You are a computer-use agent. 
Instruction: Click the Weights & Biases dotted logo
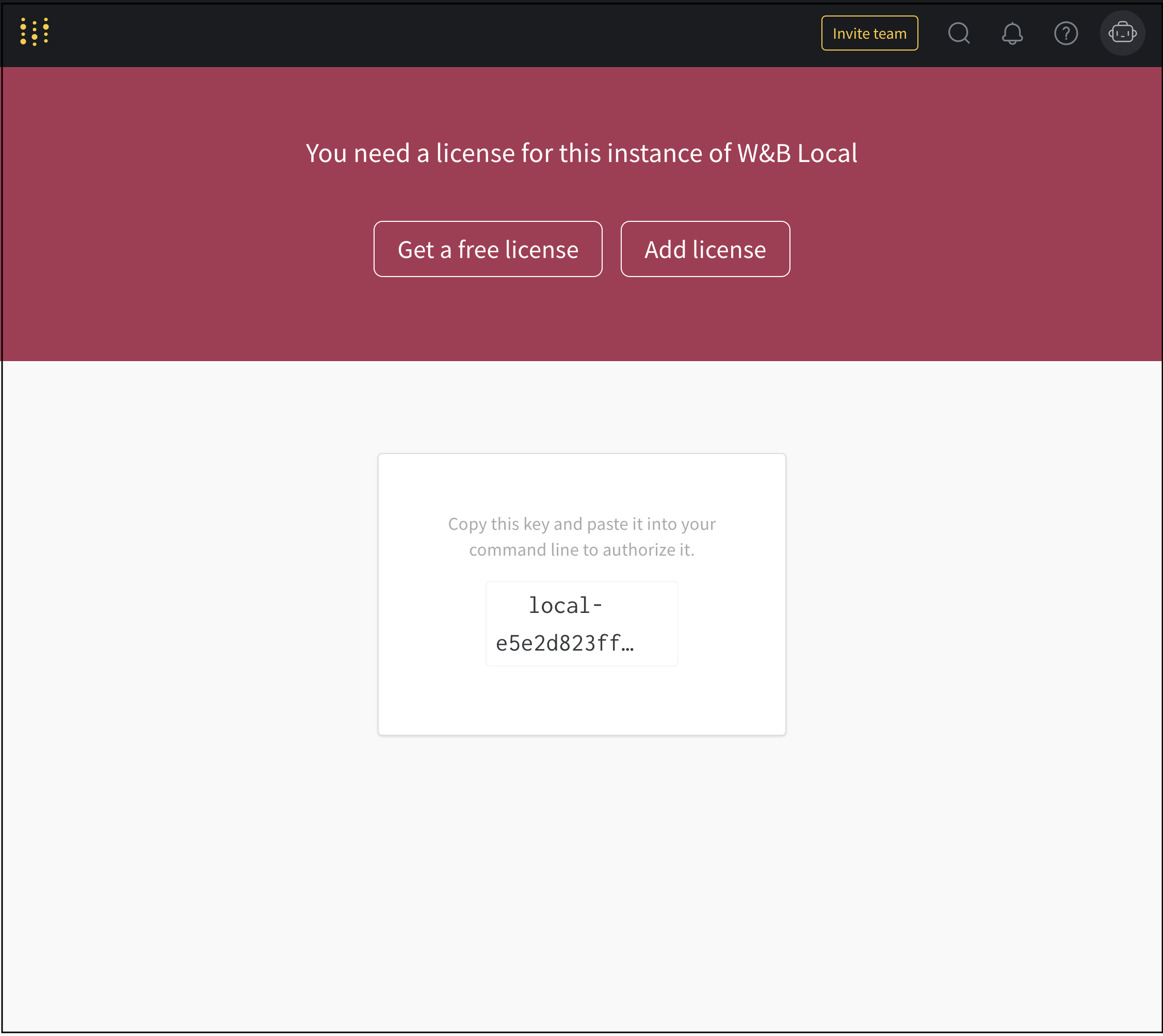(34, 33)
